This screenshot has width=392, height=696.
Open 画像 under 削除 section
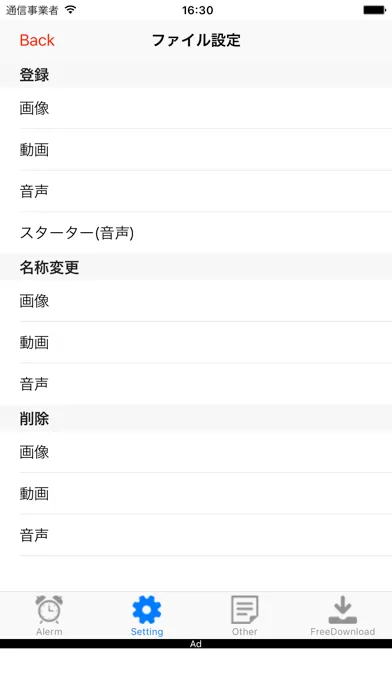196,452
